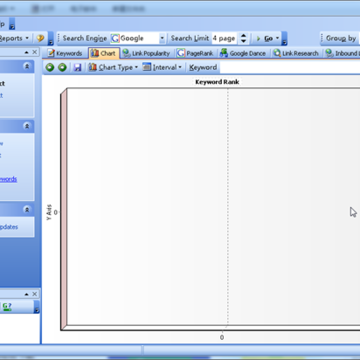Click the yellow help question mark icon
The height and width of the screenshot is (360, 360).
pos(40,38)
